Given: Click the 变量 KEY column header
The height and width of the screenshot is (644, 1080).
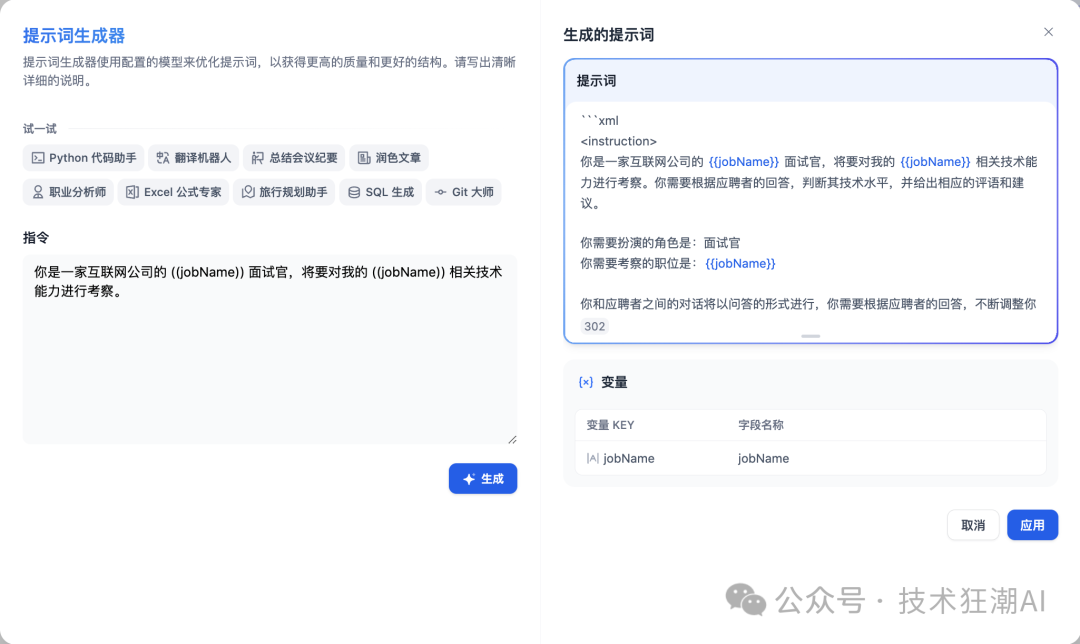Looking at the screenshot, I should point(610,425).
